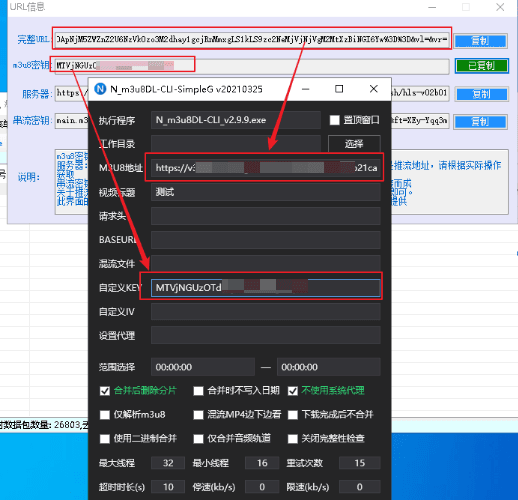Viewport: 518px width, 500px height.
Task: Click the range start time 00:00:00 field
Action: (203, 367)
